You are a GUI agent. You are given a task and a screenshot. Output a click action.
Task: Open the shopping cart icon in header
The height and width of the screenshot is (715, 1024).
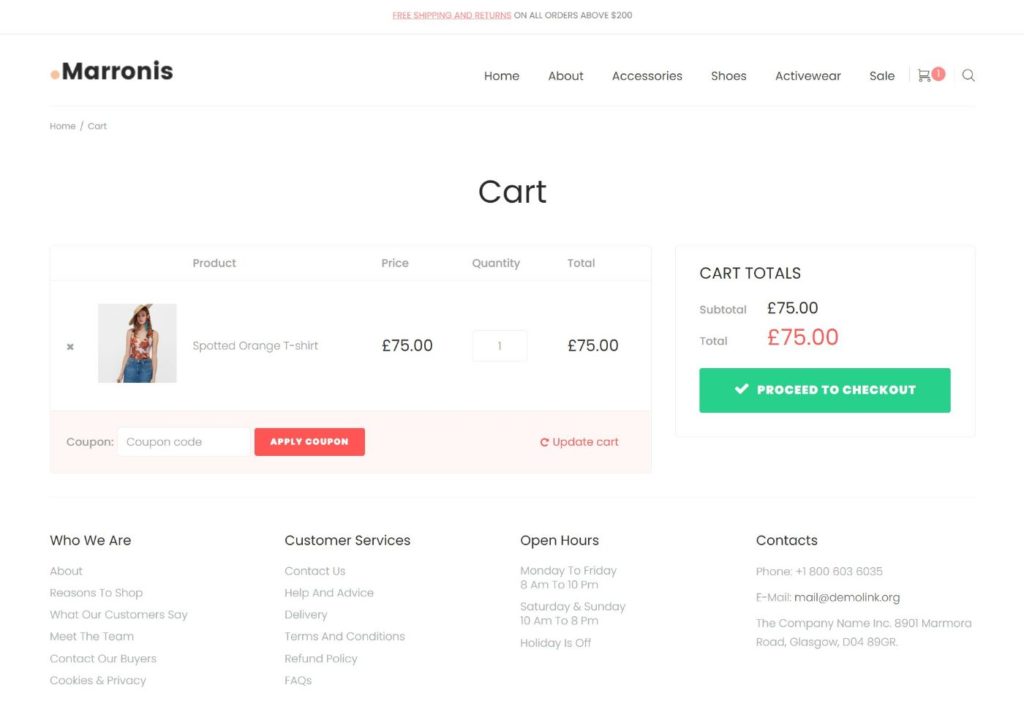pos(925,75)
